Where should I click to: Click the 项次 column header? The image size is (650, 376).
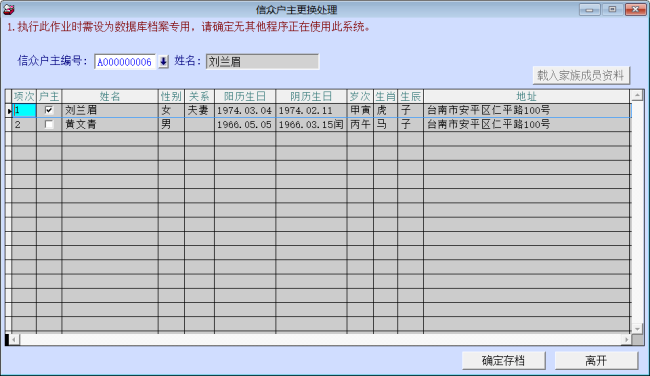tap(24, 97)
